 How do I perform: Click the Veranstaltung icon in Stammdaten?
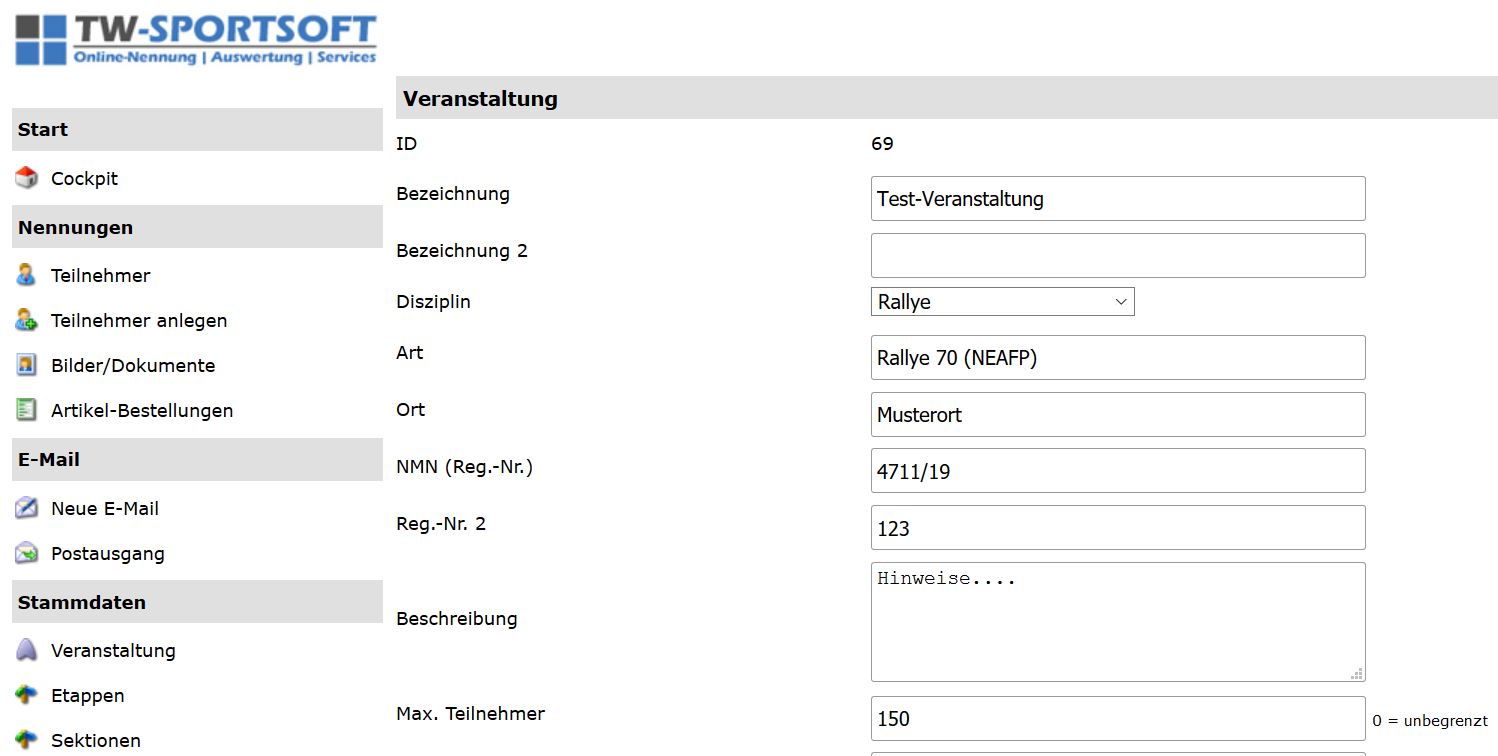(x=27, y=650)
